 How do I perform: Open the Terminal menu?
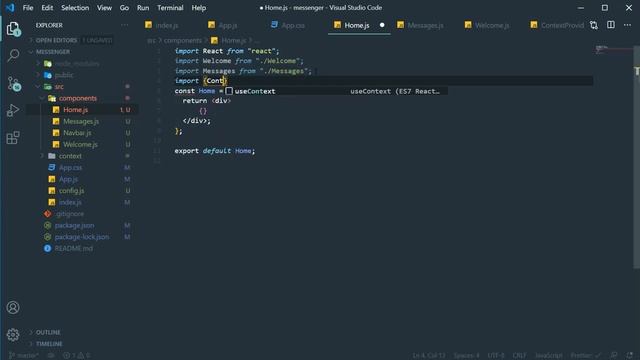click(x=170, y=8)
